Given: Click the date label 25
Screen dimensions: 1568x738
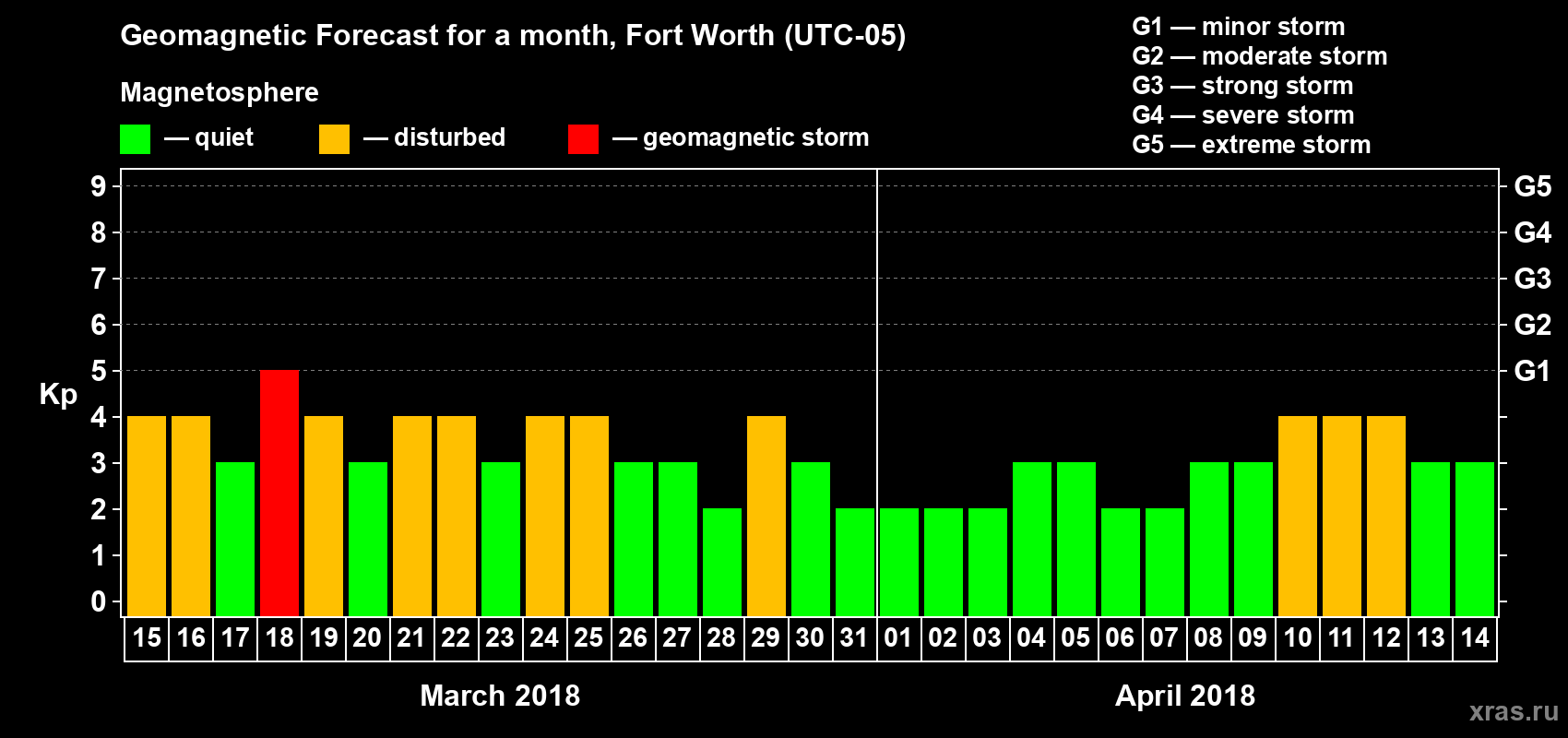Looking at the screenshot, I should (x=589, y=638).
